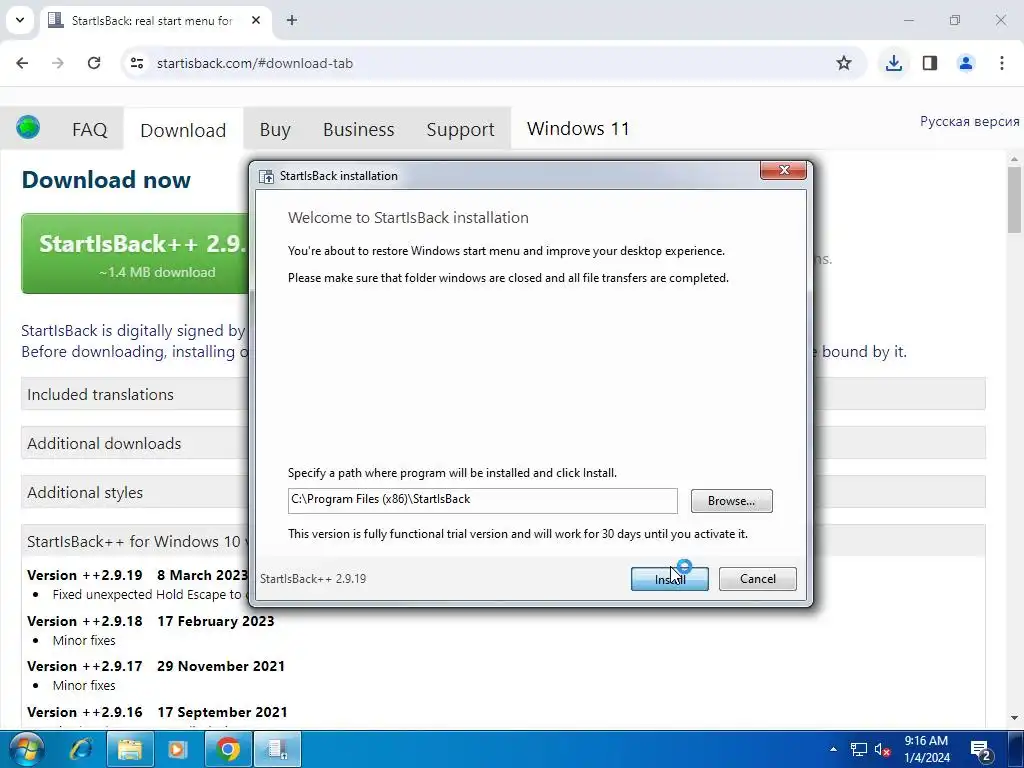Open the clock showing 9:16 AM
The height and width of the screenshot is (768, 1024).
coord(927,749)
